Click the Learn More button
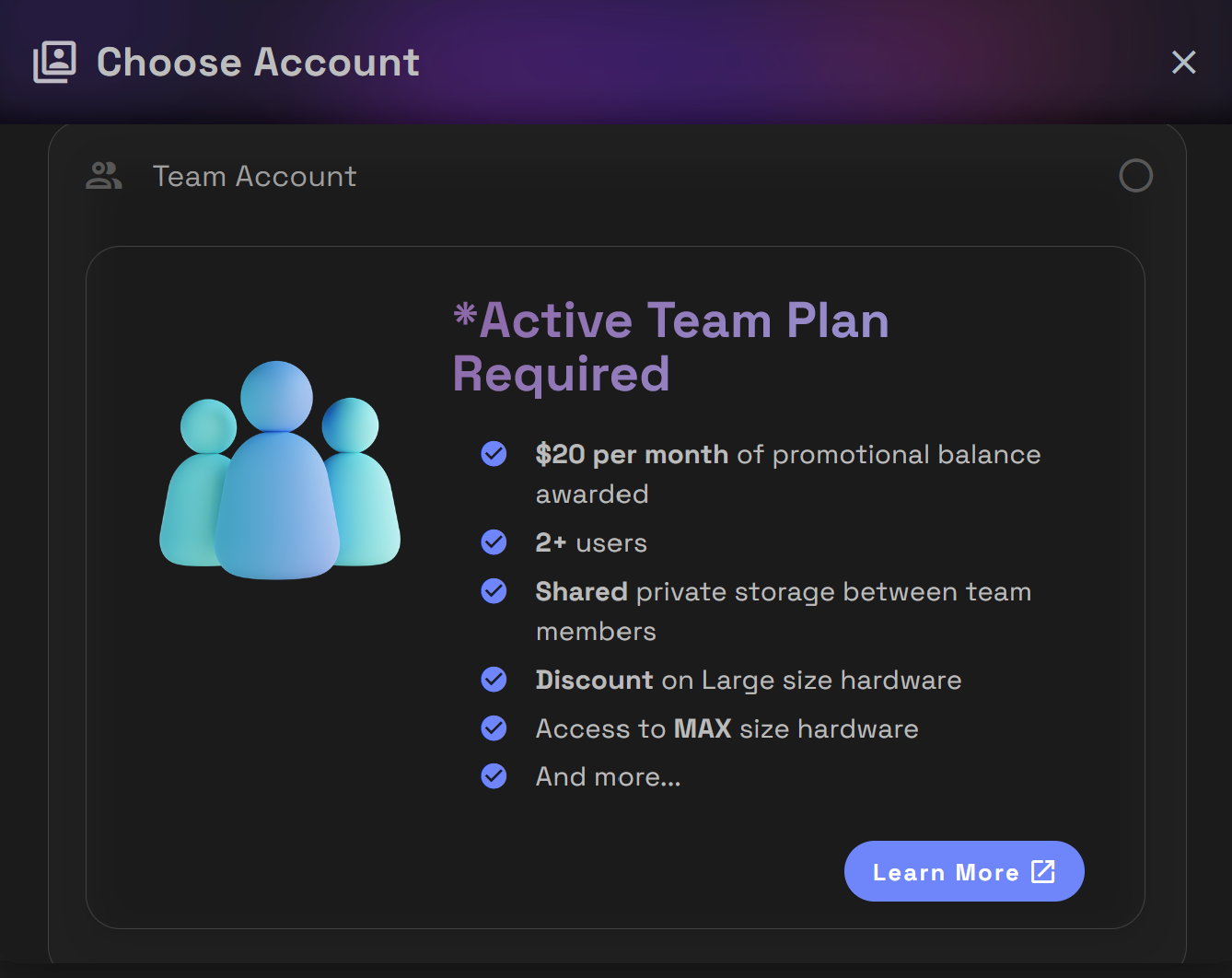 (x=964, y=871)
